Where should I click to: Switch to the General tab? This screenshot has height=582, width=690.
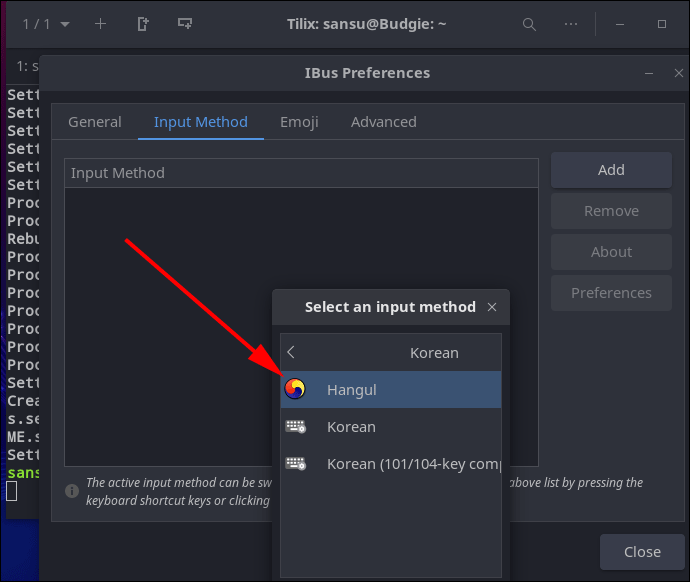tap(95, 122)
